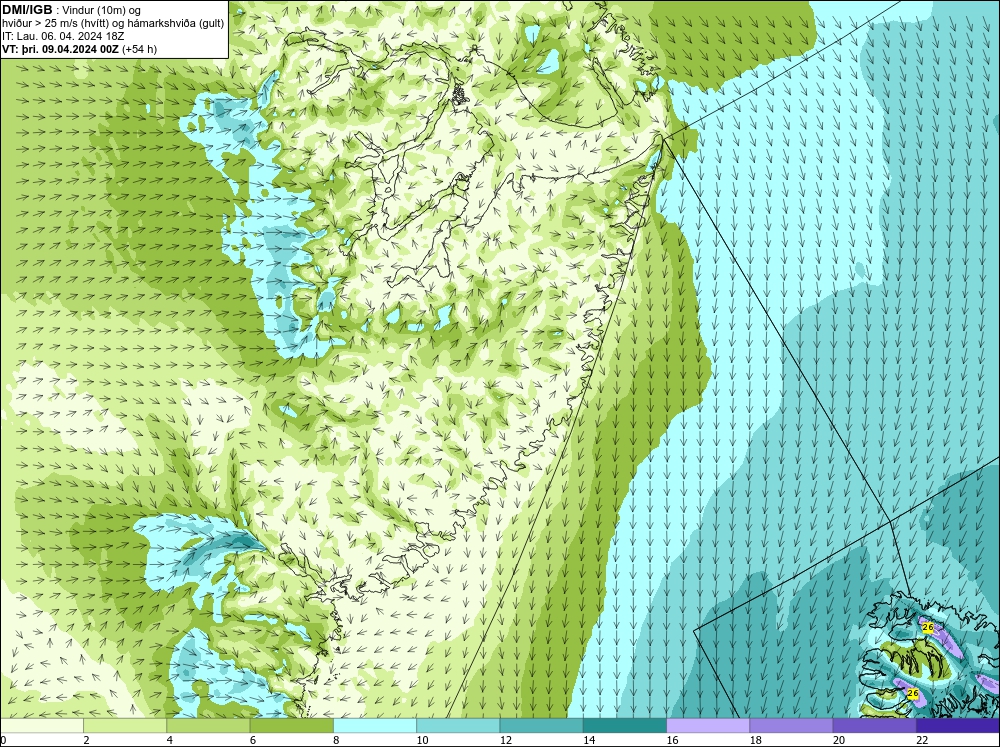Pick the dark green 6–8 m/s legend swatch
Screen dimensions: 1000x747
291,725
